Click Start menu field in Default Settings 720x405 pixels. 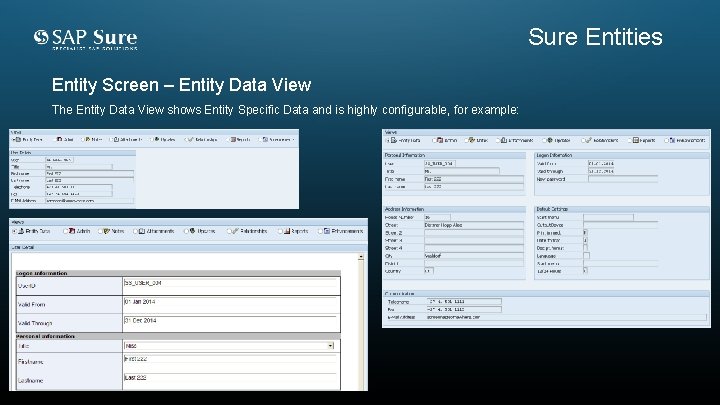[x=608, y=217]
